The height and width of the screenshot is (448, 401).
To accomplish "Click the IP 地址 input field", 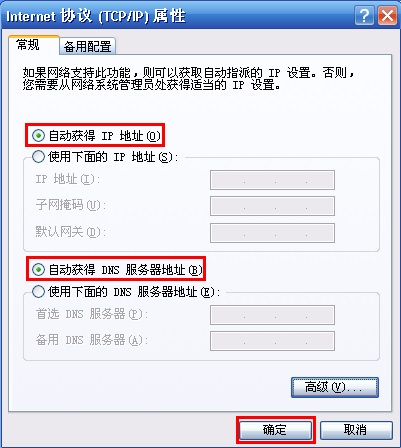I will [272, 180].
